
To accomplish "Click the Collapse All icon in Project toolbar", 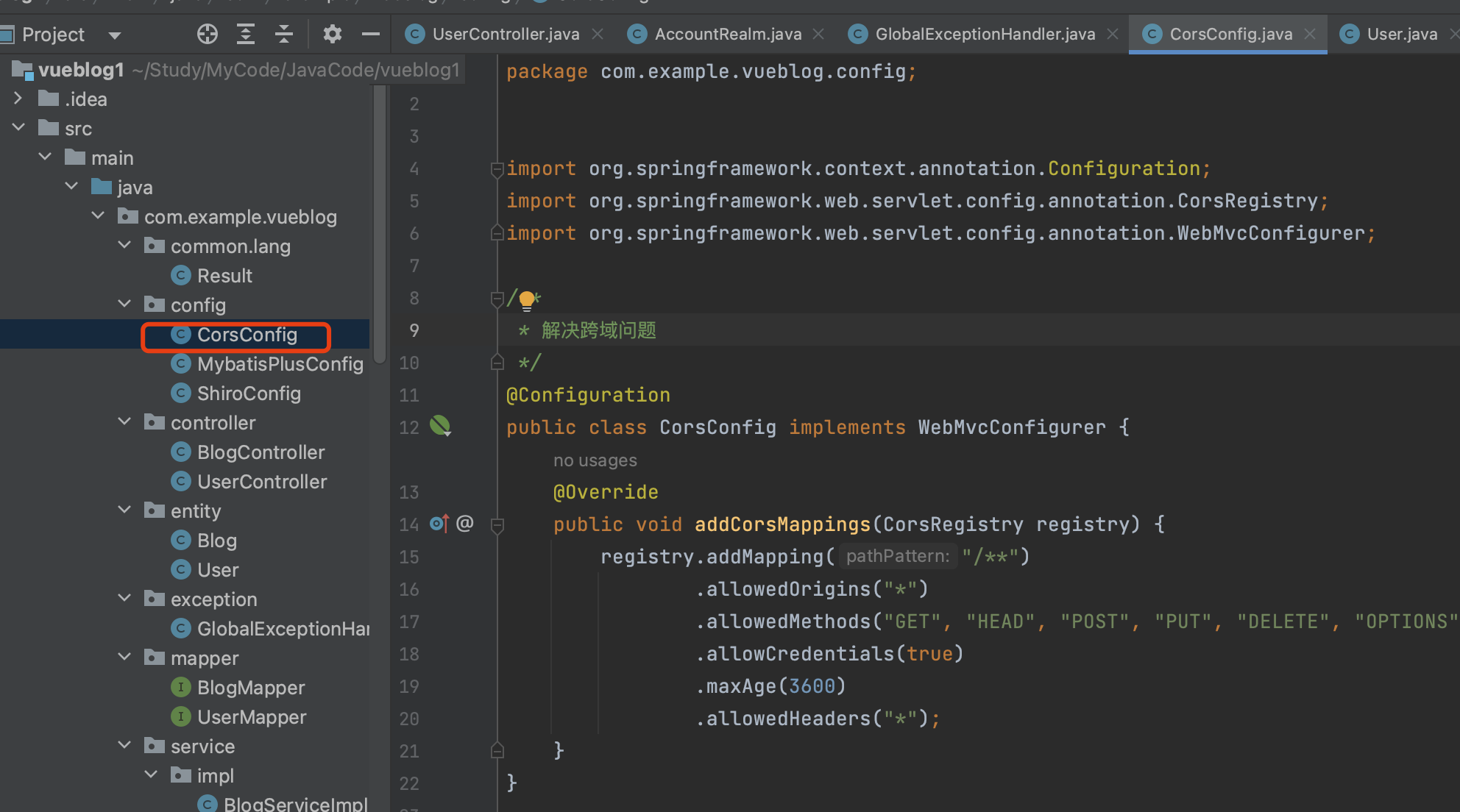I will pyautogui.click(x=284, y=34).
